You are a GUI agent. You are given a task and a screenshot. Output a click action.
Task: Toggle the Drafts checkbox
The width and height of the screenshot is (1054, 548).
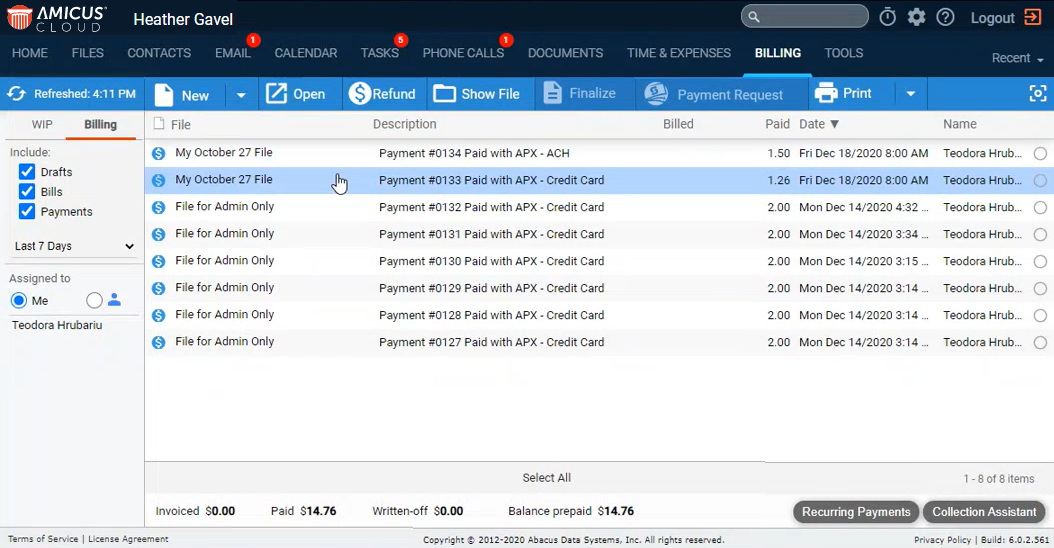coord(27,171)
